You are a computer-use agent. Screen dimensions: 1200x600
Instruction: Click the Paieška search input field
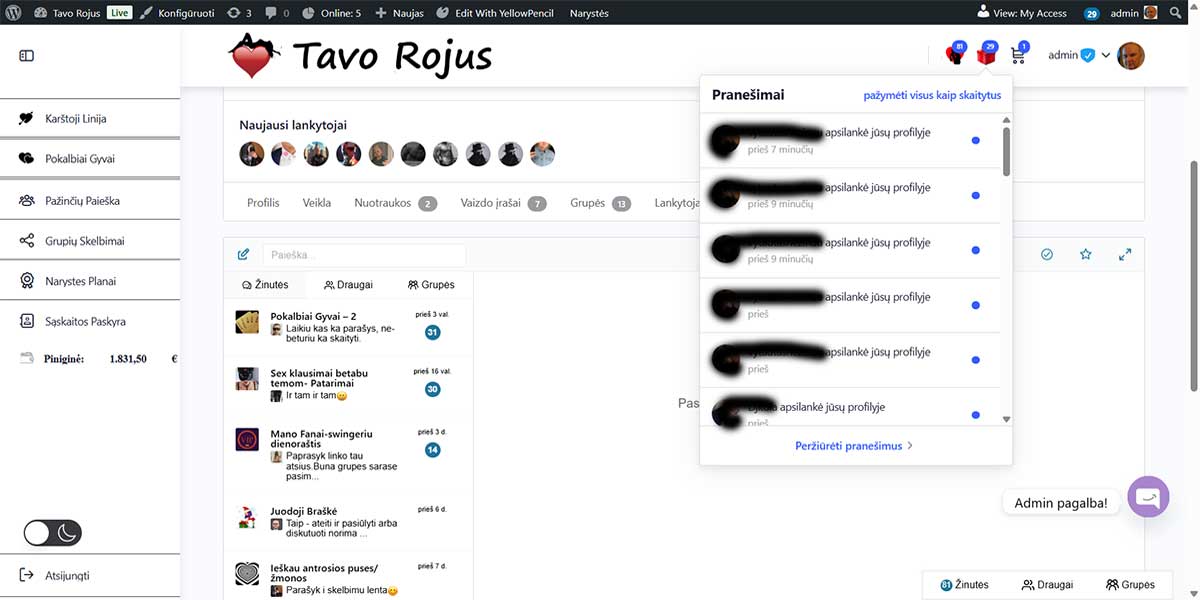tap(364, 255)
